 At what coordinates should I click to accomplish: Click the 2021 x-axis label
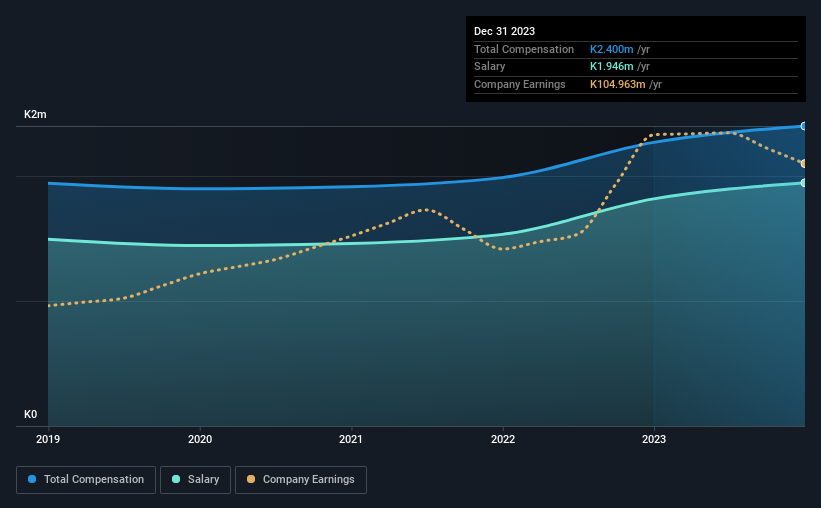(351, 439)
